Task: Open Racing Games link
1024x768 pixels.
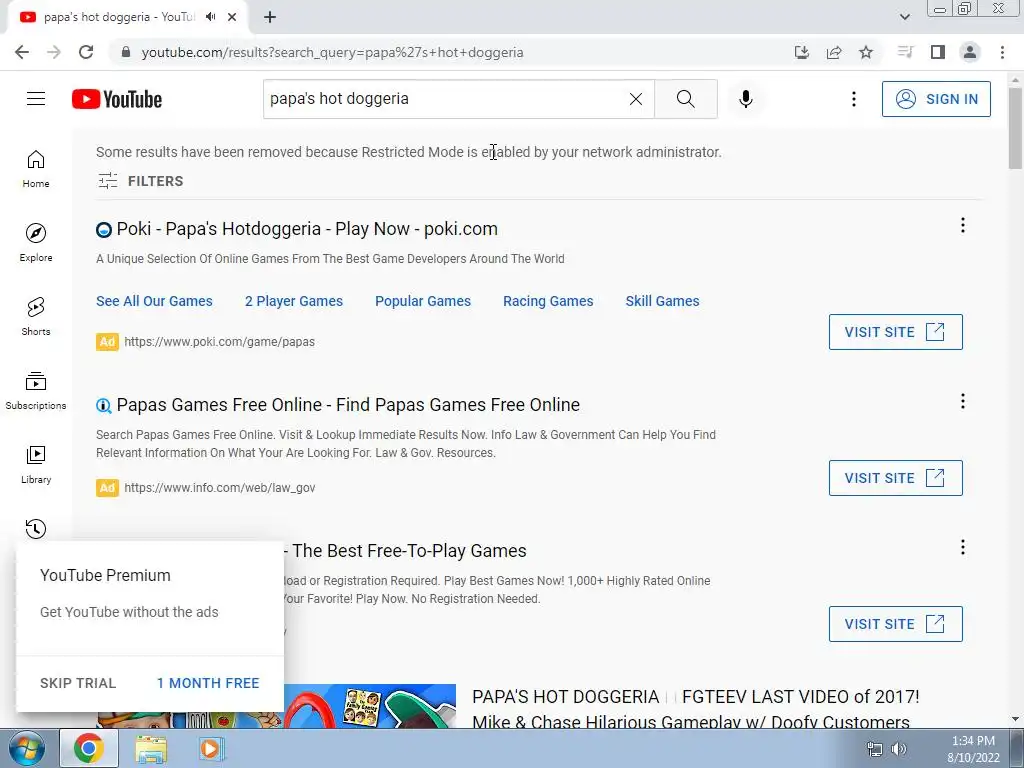Action: point(548,301)
